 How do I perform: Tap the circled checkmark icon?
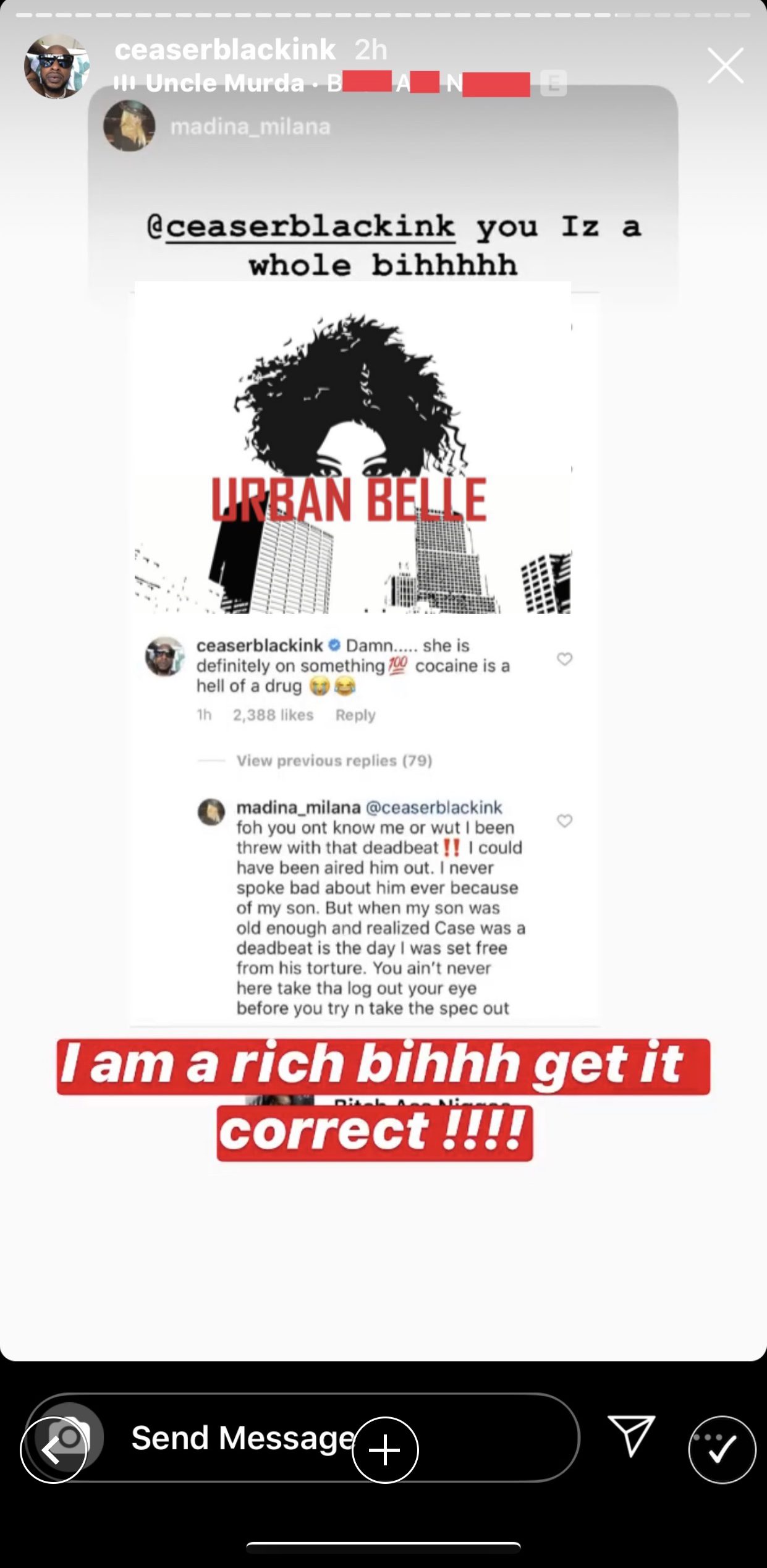point(722,1450)
